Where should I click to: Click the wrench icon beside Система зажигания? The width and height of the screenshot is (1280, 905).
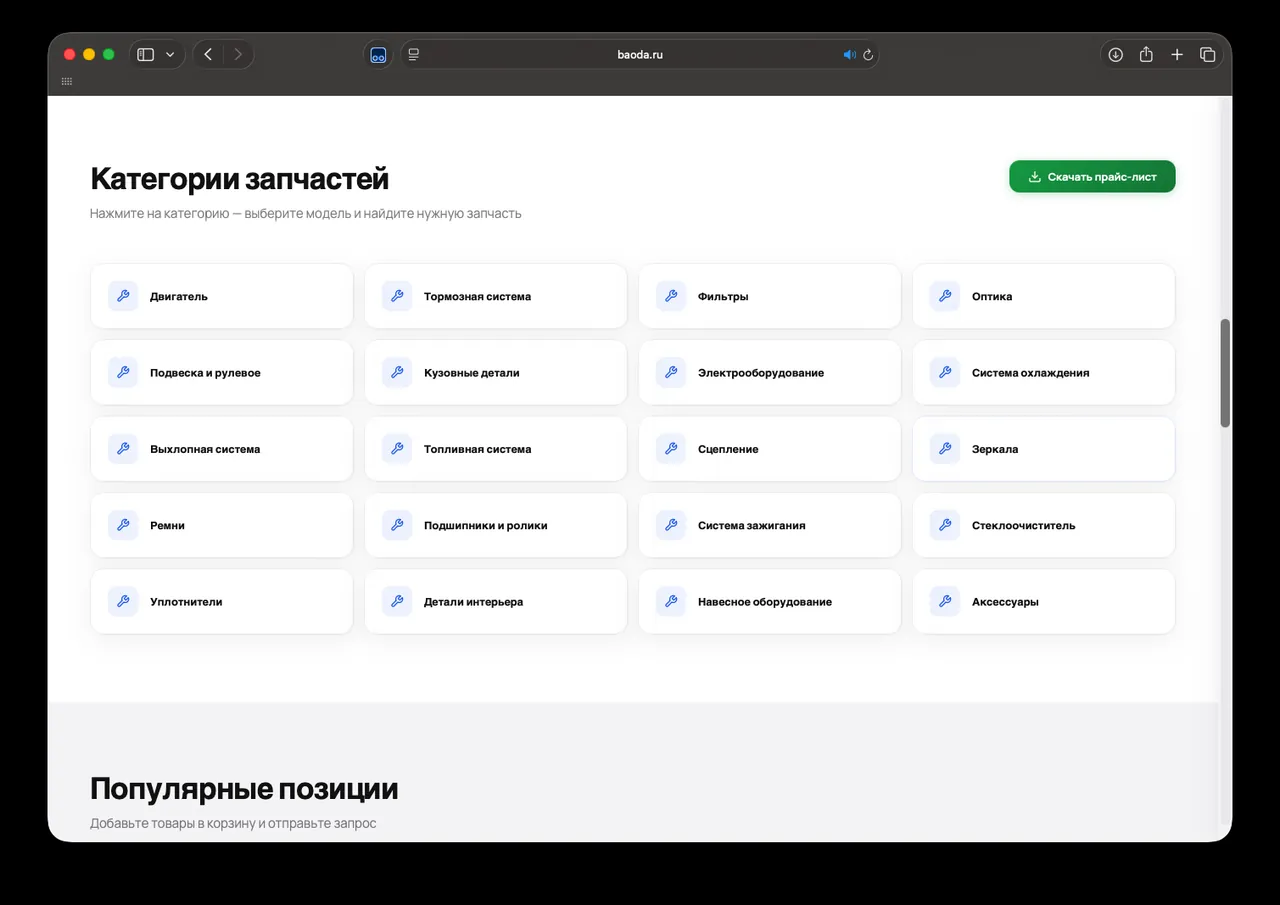pos(671,525)
